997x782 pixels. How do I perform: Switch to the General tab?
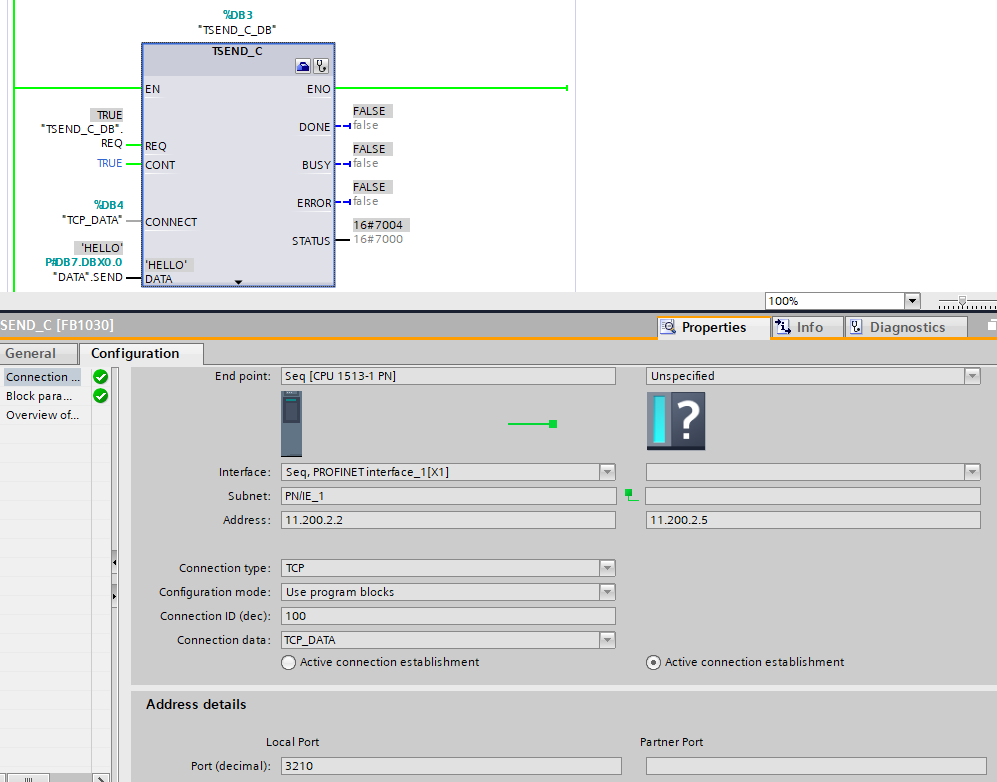pyautogui.click(x=30, y=353)
